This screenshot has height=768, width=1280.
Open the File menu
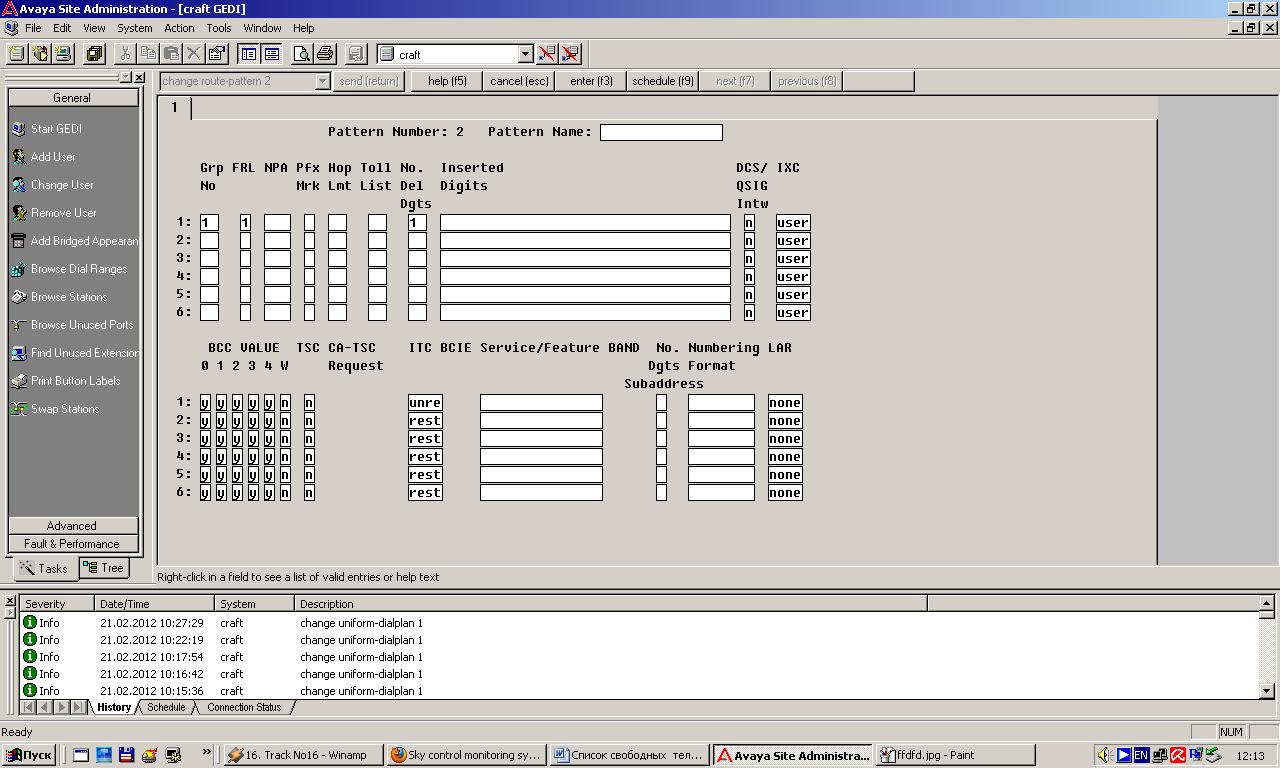pyautogui.click(x=33, y=28)
